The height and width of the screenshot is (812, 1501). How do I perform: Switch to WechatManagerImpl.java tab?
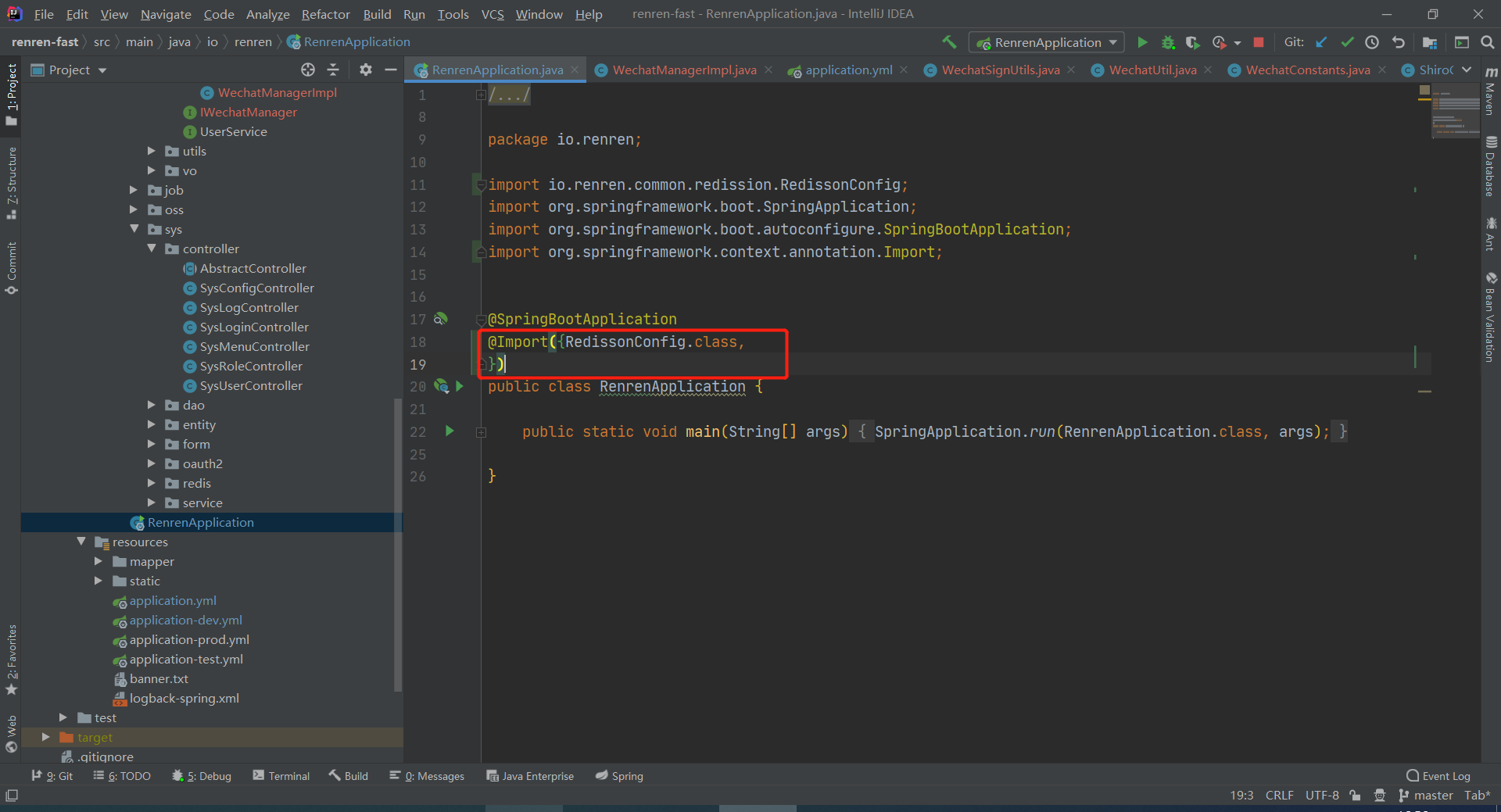point(684,70)
